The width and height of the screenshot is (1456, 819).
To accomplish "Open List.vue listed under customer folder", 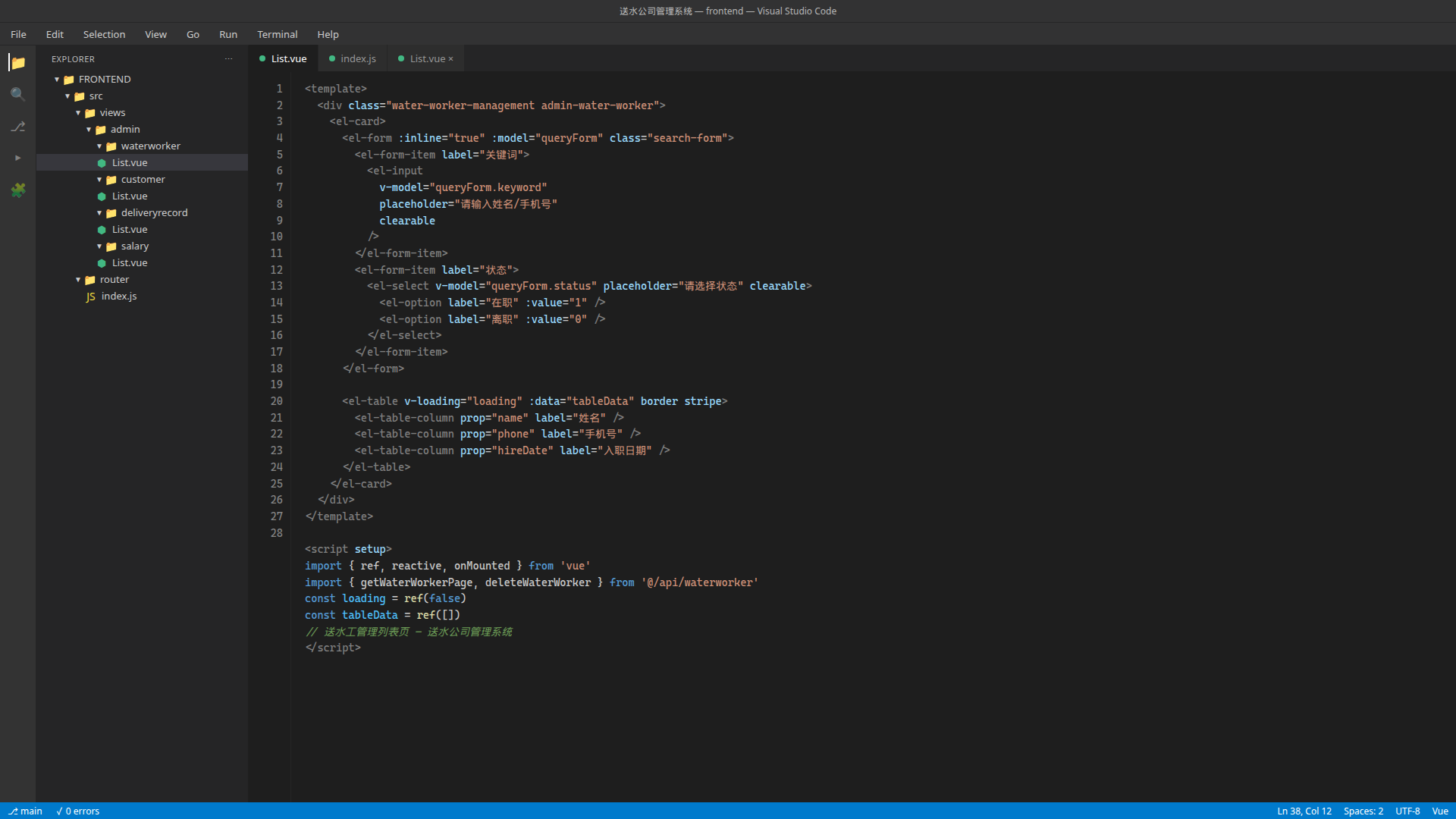I will tap(142, 196).
